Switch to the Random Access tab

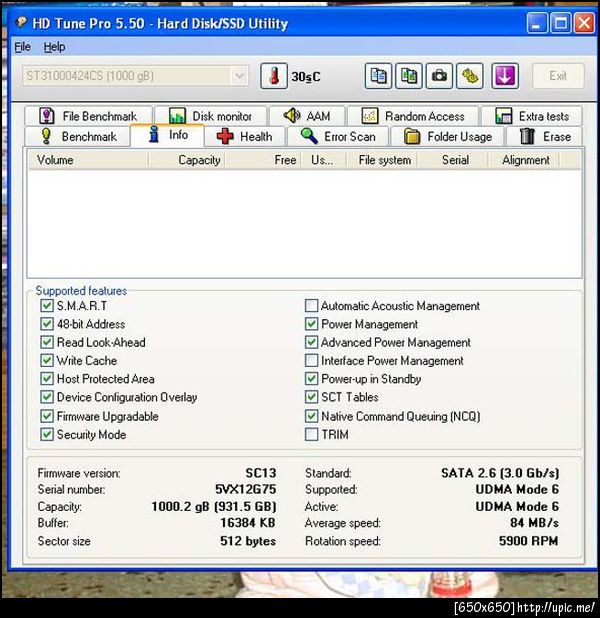click(413, 116)
